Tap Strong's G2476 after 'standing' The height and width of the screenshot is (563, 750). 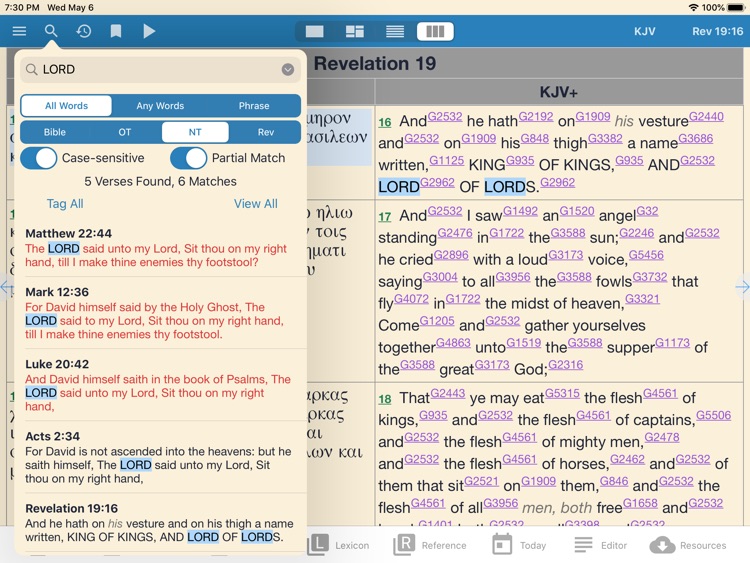[x=455, y=233]
